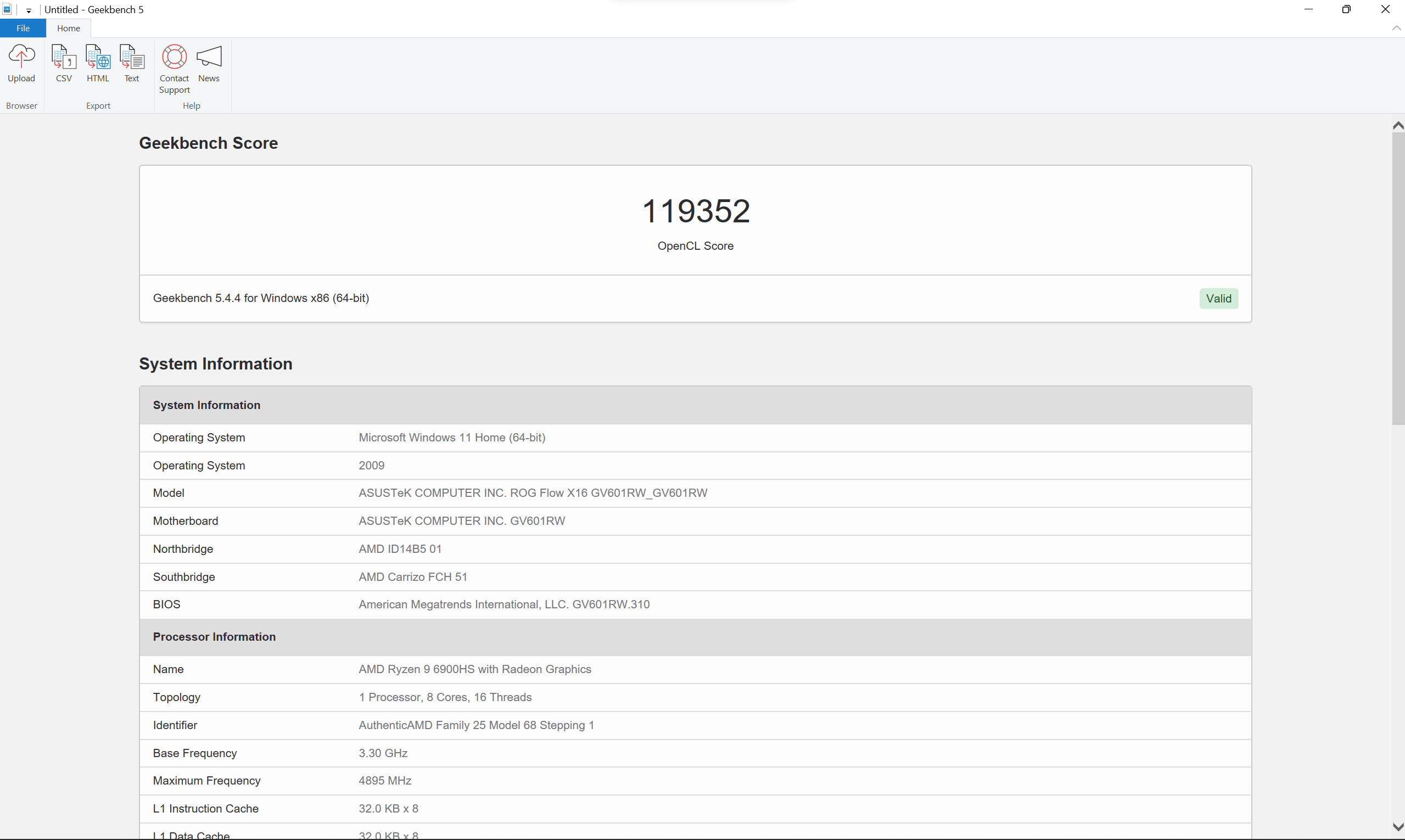Viewport: 1405px width, 840px height.
Task: Click the 1 Processor, 8 Cores topology value
Action: pyautogui.click(x=445, y=697)
